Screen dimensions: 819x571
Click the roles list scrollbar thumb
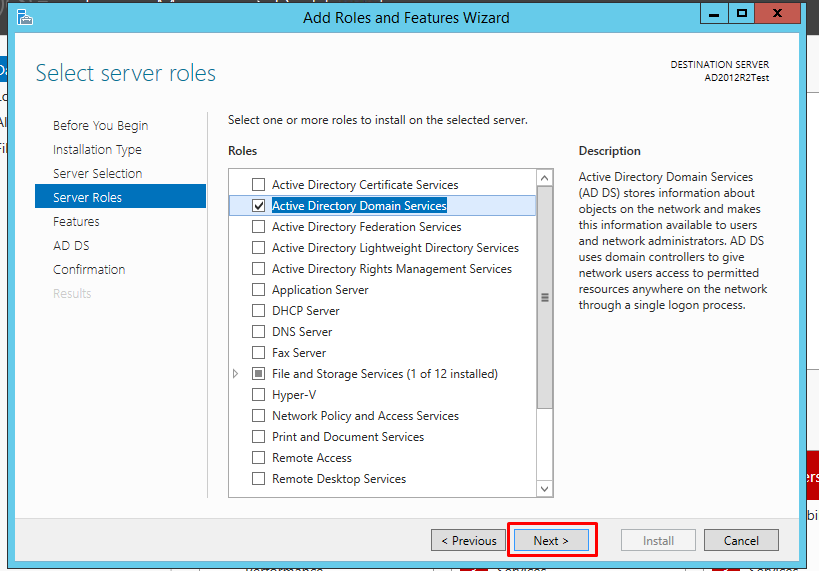[x=544, y=297]
